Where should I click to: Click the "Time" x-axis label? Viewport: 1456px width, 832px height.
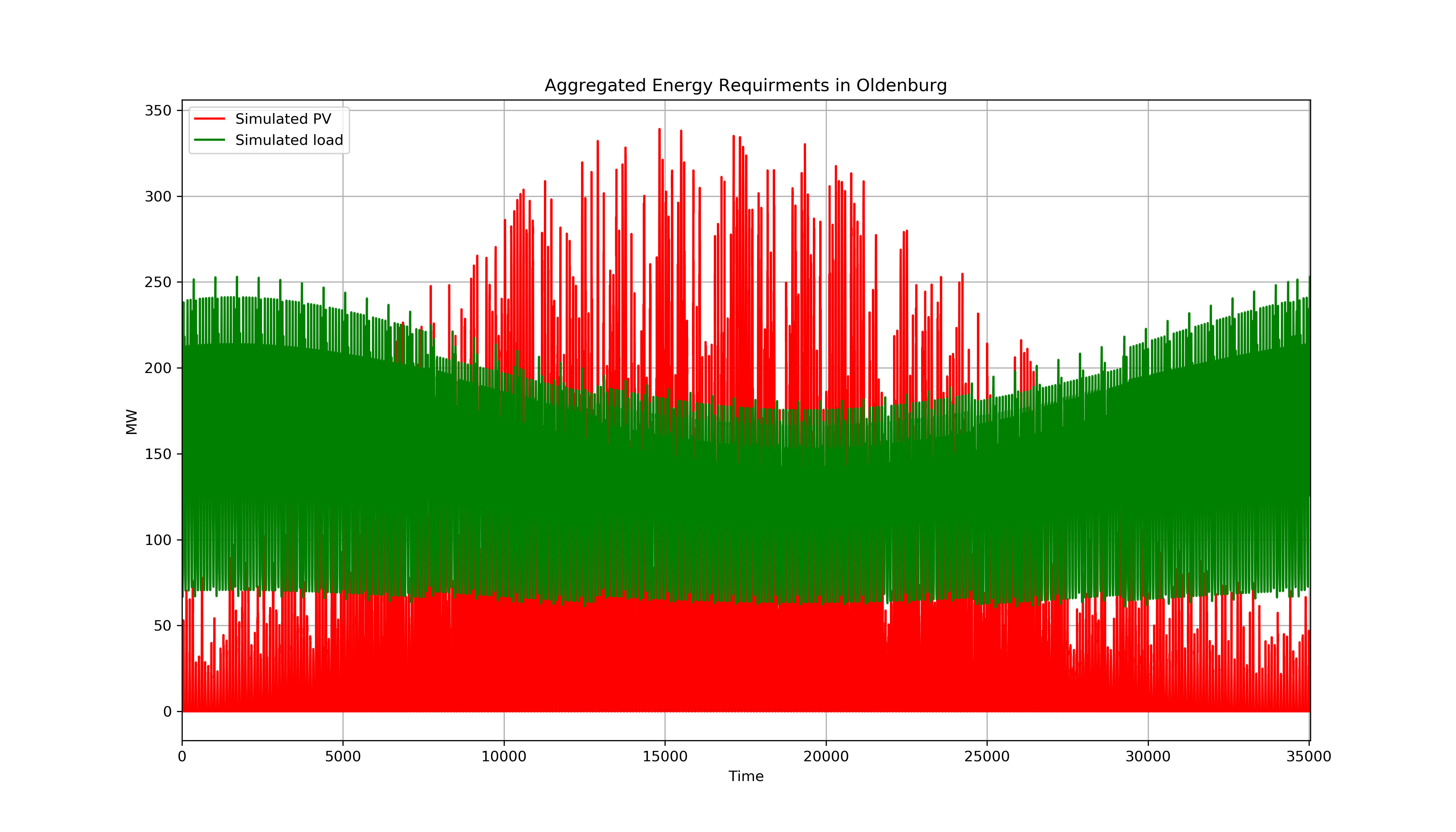(746, 776)
